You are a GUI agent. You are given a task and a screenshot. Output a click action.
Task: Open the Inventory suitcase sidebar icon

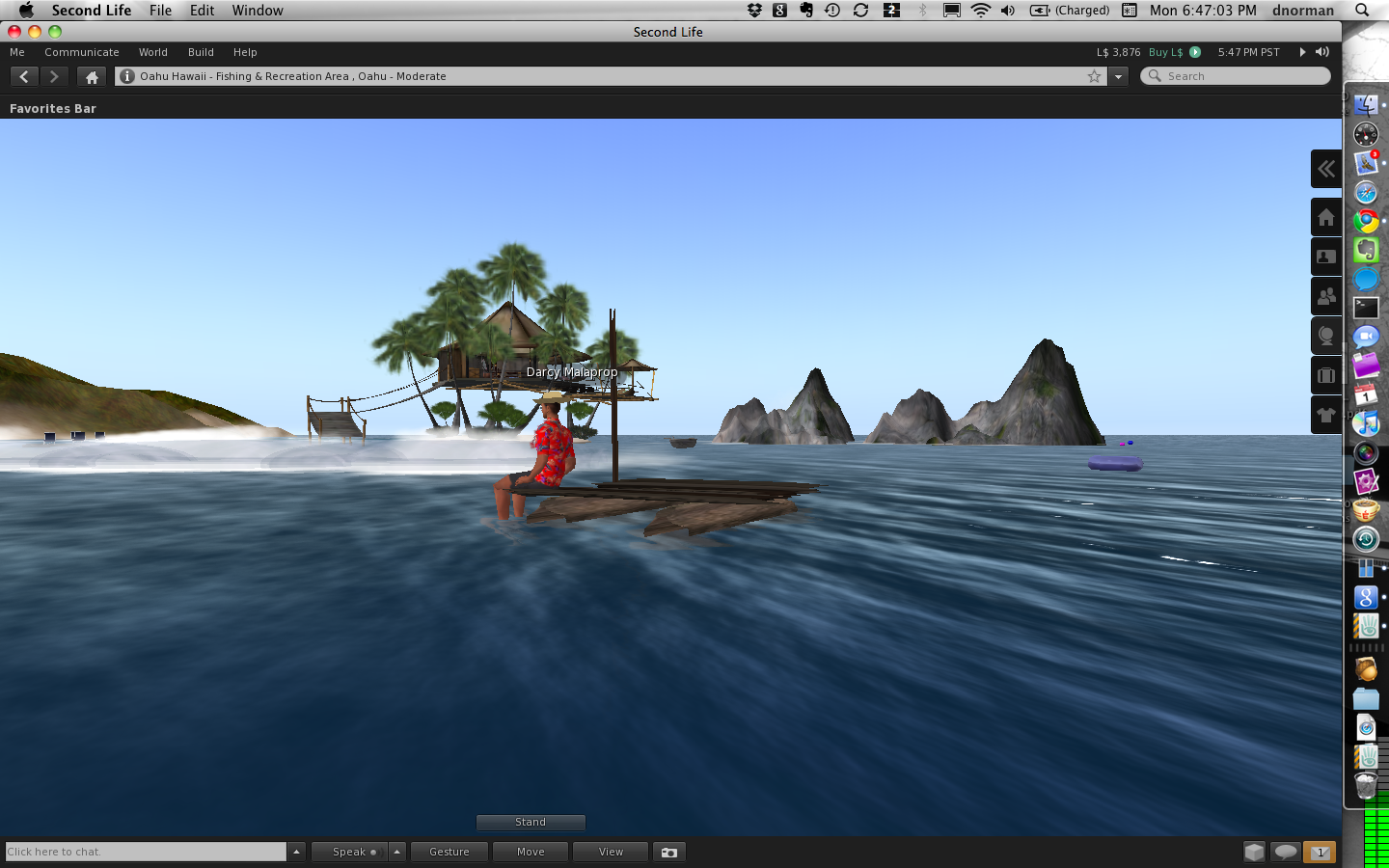[x=1326, y=375]
